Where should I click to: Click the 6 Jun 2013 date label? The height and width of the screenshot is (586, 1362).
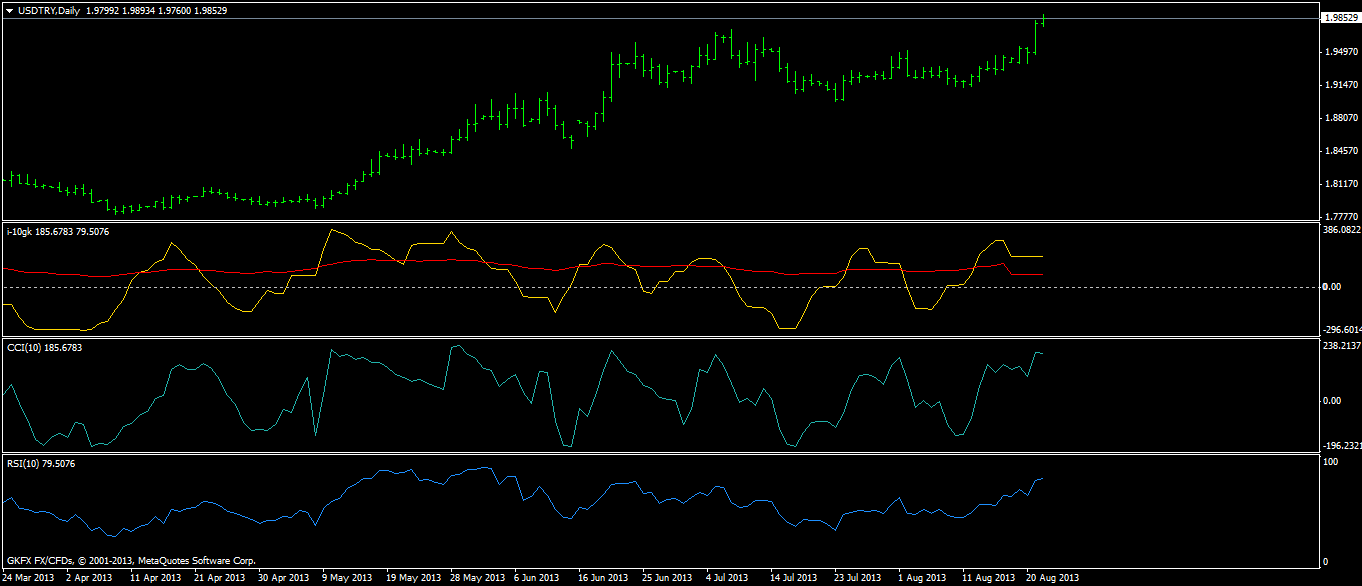point(538,578)
